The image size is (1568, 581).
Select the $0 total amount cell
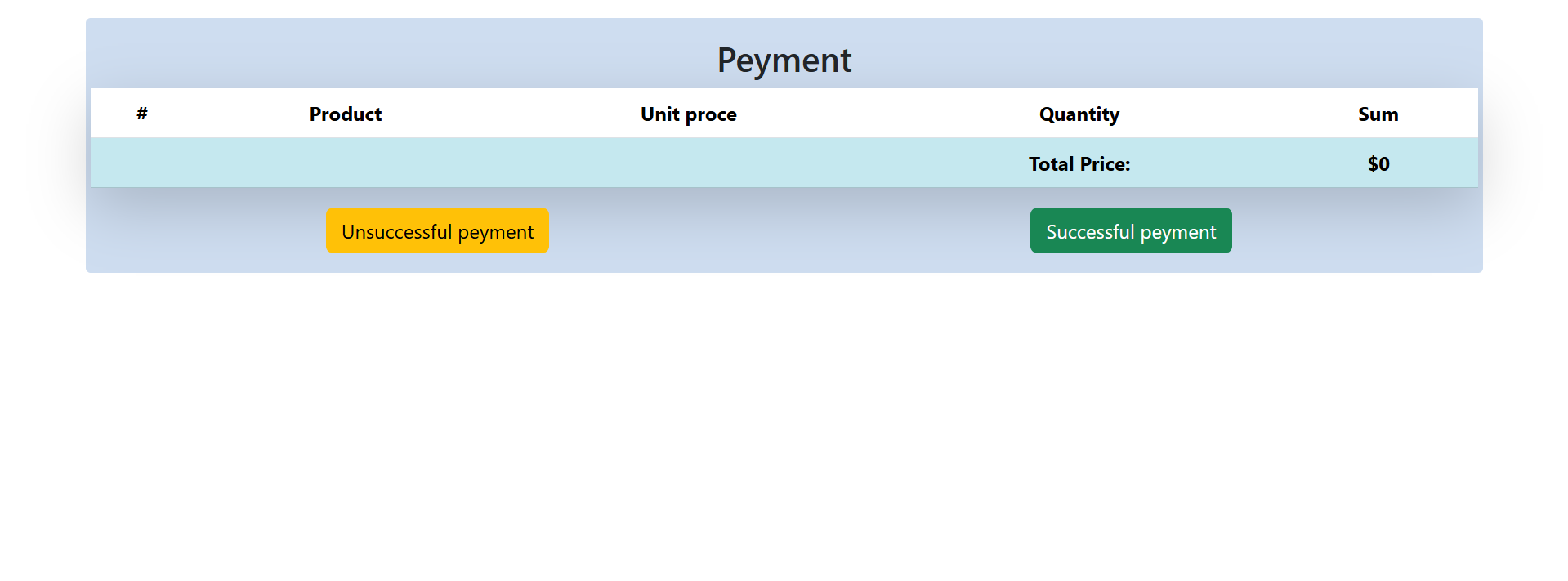[x=1378, y=164]
